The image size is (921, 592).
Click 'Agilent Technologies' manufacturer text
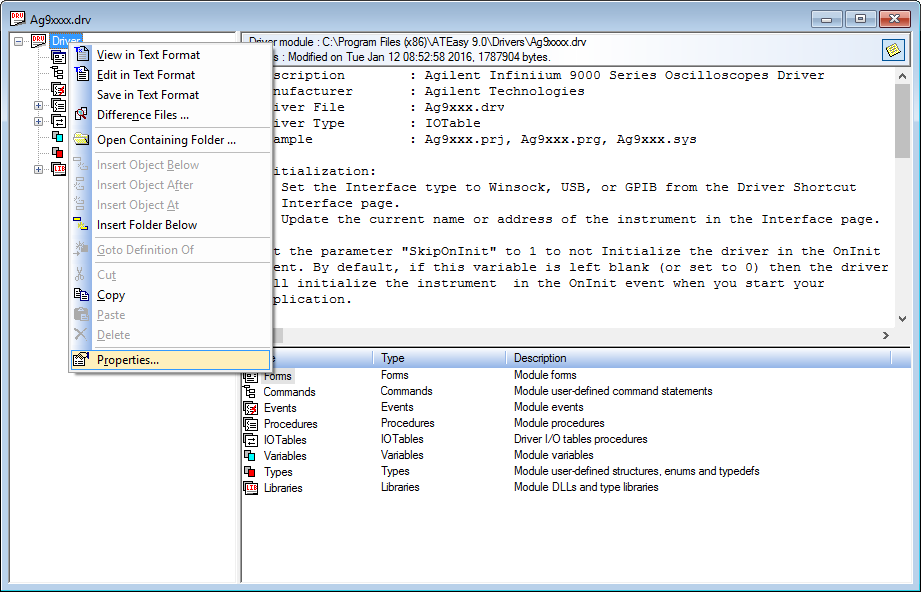click(505, 91)
